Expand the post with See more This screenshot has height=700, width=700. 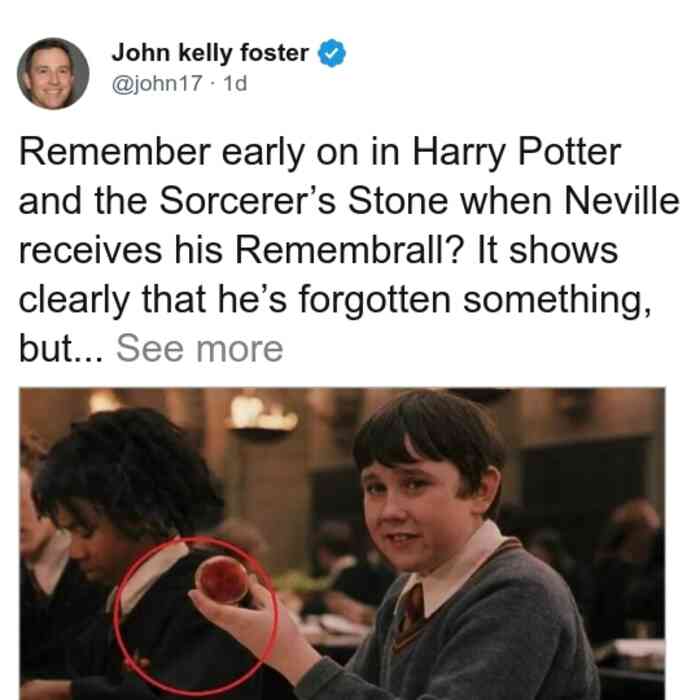coord(200,349)
